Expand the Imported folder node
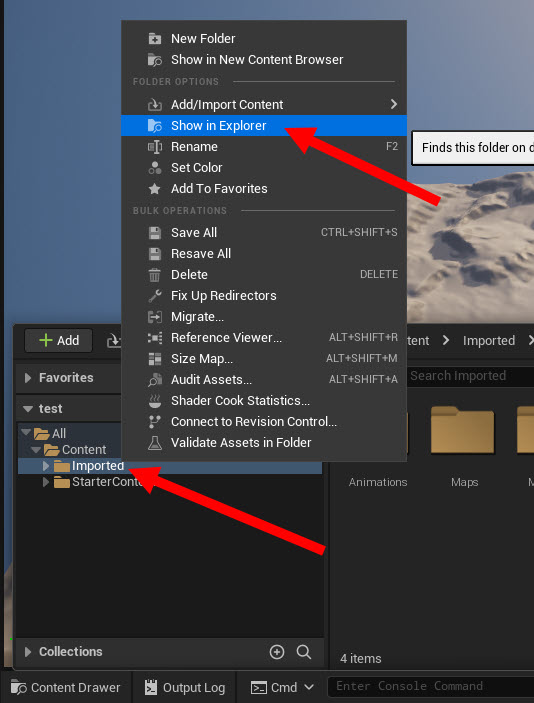 (45, 466)
